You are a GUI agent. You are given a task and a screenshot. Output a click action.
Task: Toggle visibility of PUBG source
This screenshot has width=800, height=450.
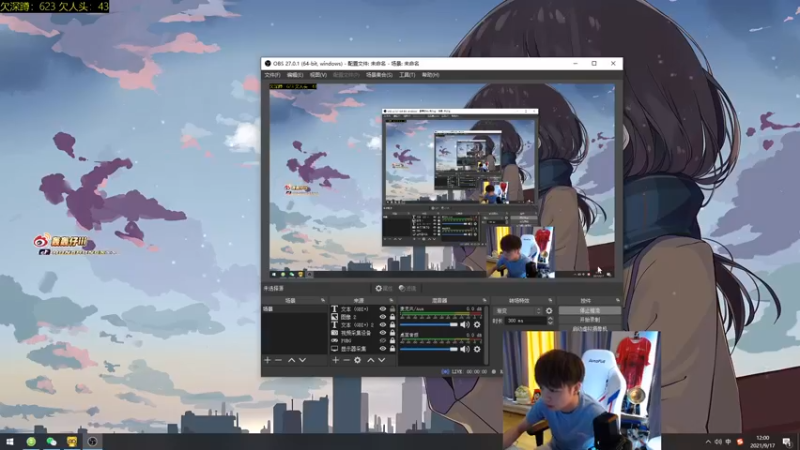pos(383,341)
